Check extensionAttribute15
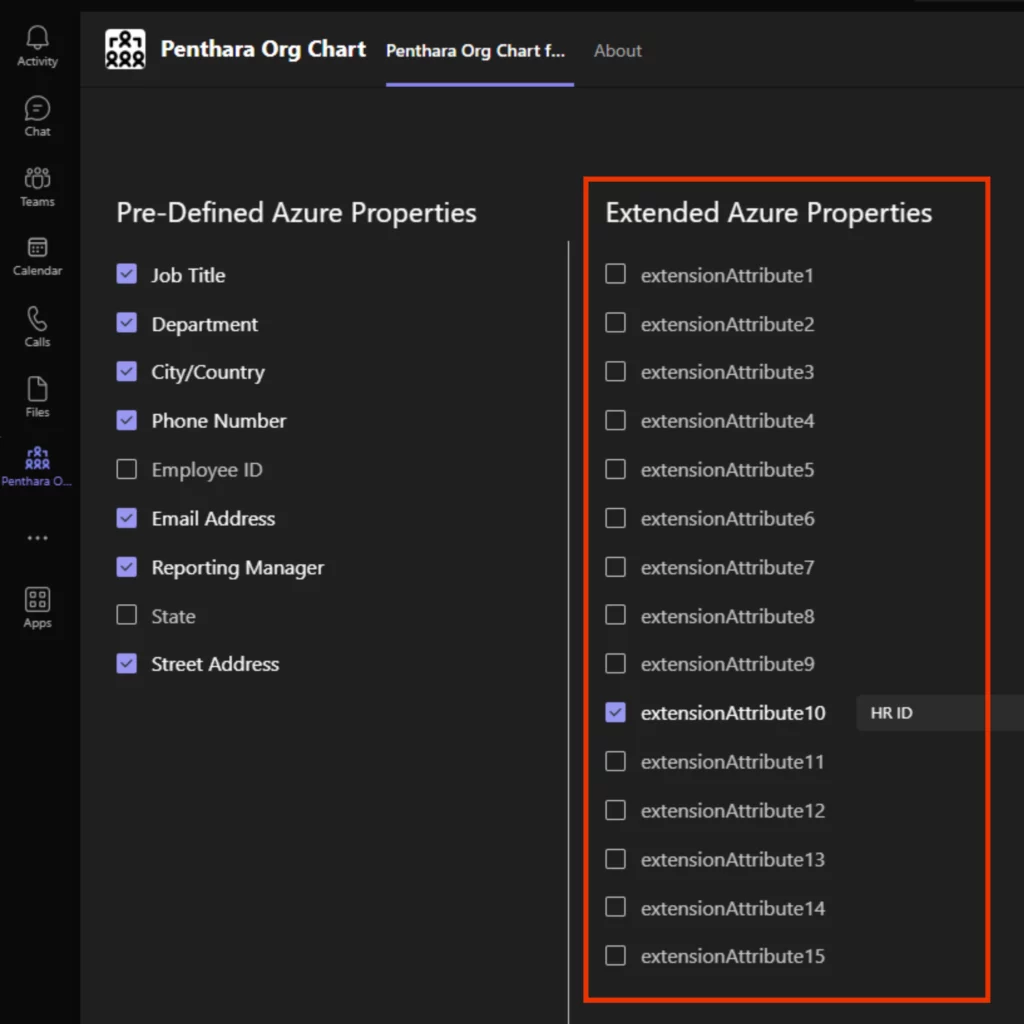Image resolution: width=1024 pixels, height=1024 pixels. (x=615, y=955)
